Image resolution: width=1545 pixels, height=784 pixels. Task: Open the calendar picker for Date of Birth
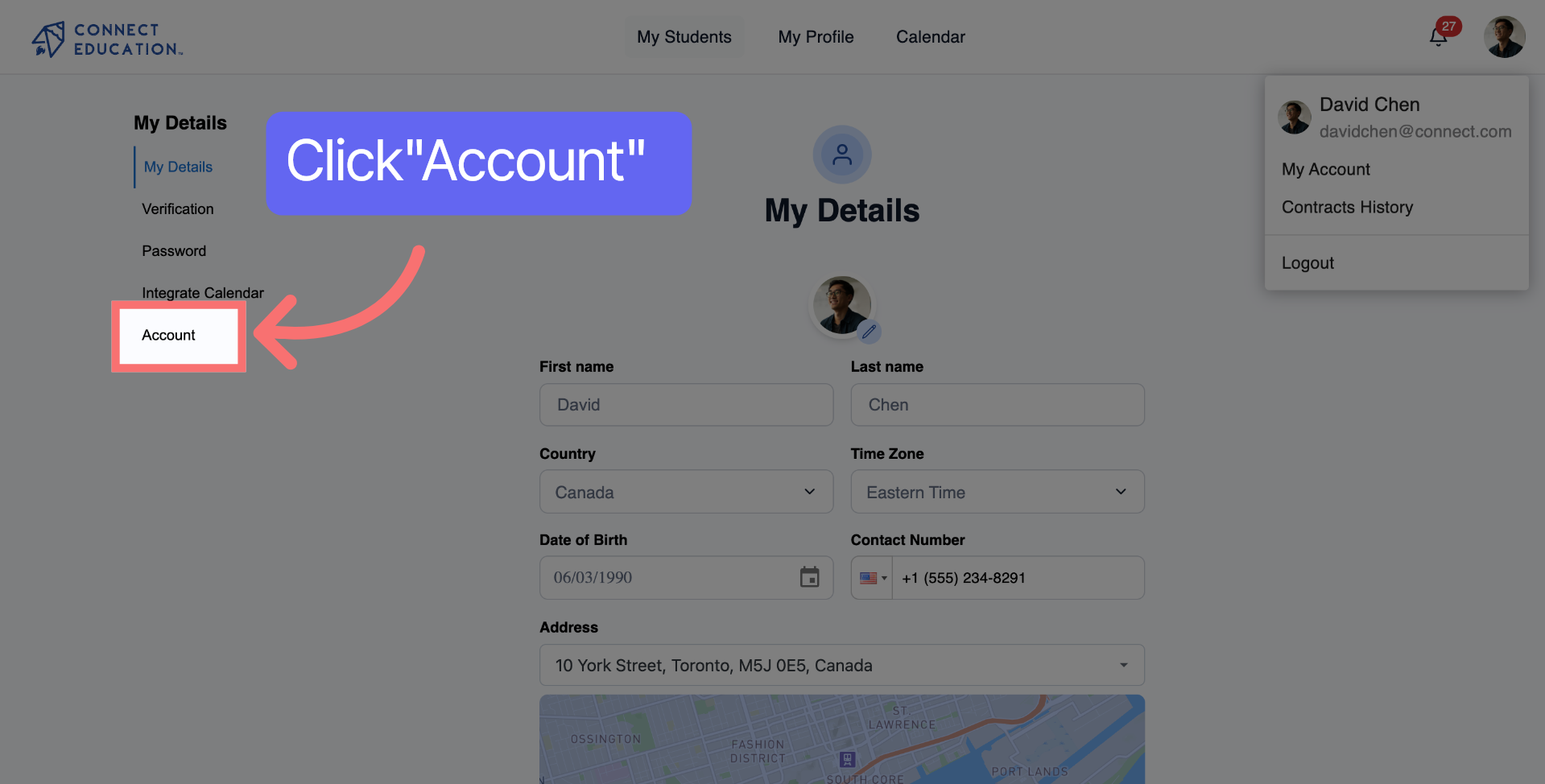[x=809, y=577]
